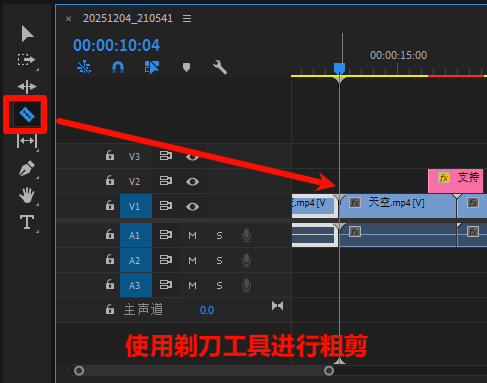Open Timeline display settings wrench
The height and width of the screenshot is (383, 487).
click(220, 67)
